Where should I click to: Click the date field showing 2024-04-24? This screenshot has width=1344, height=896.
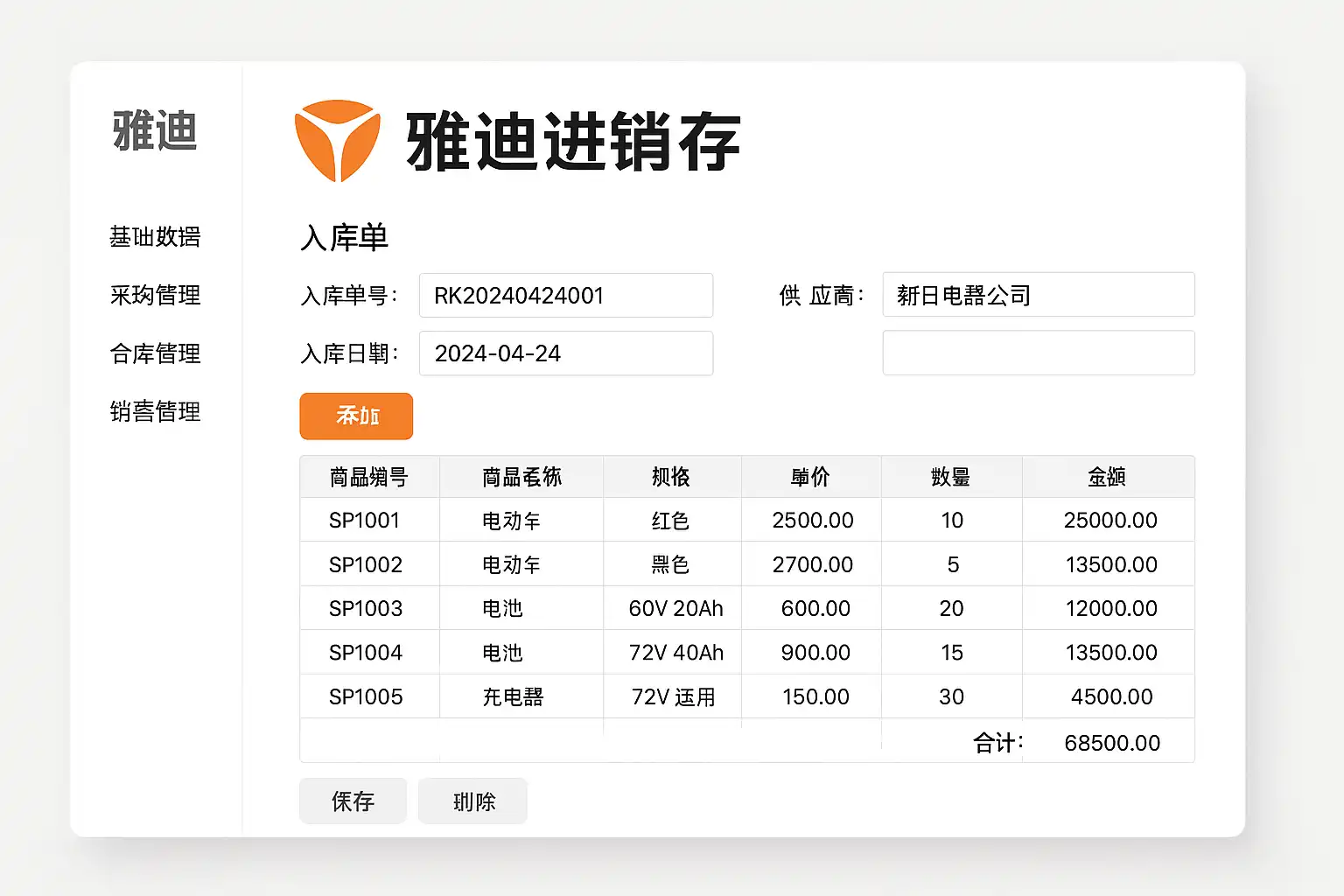click(x=566, y=353)
